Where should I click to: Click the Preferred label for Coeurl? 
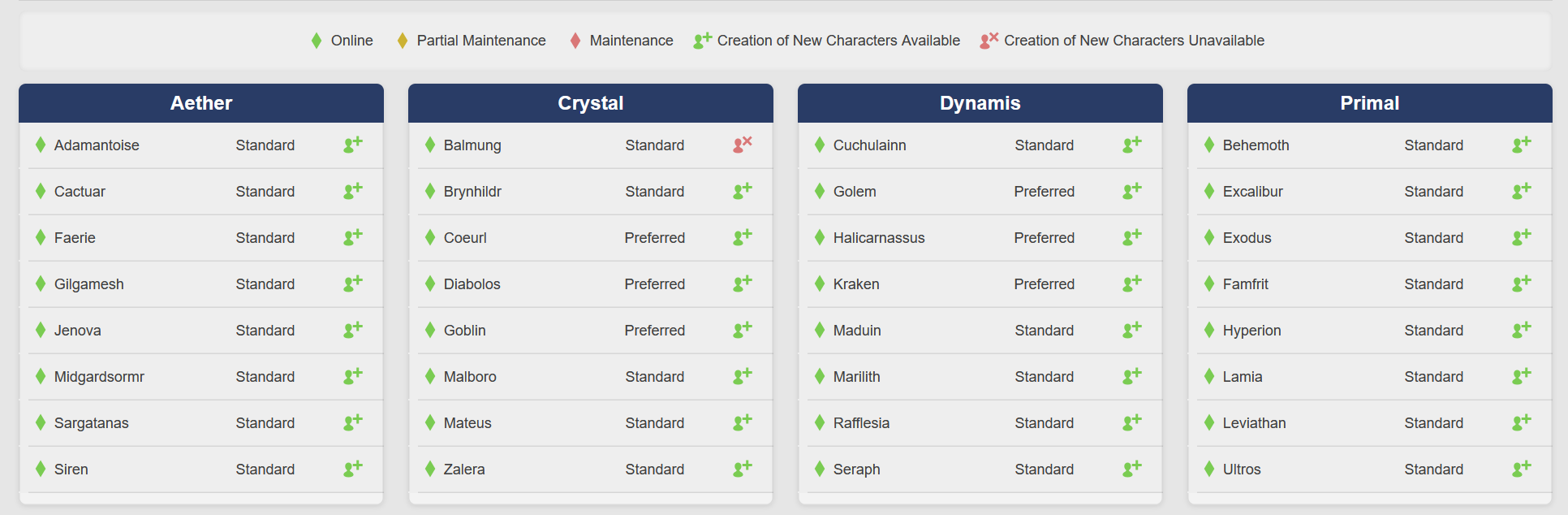coord(655,238)
